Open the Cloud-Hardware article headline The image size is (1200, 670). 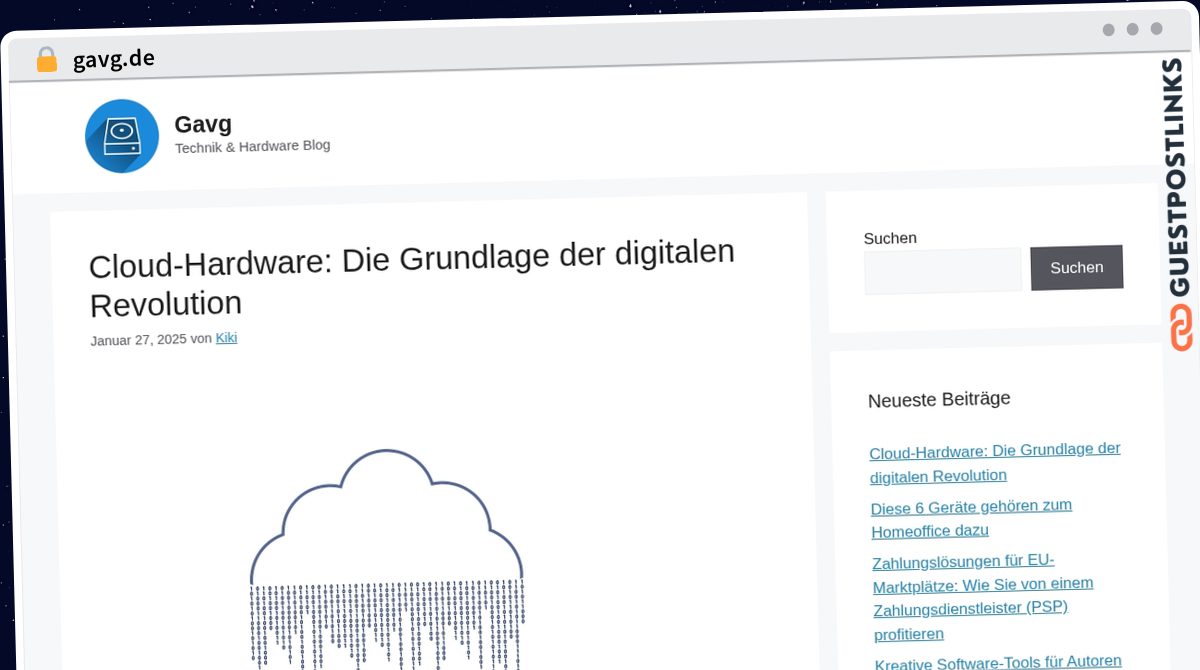[x=412, y=279]
